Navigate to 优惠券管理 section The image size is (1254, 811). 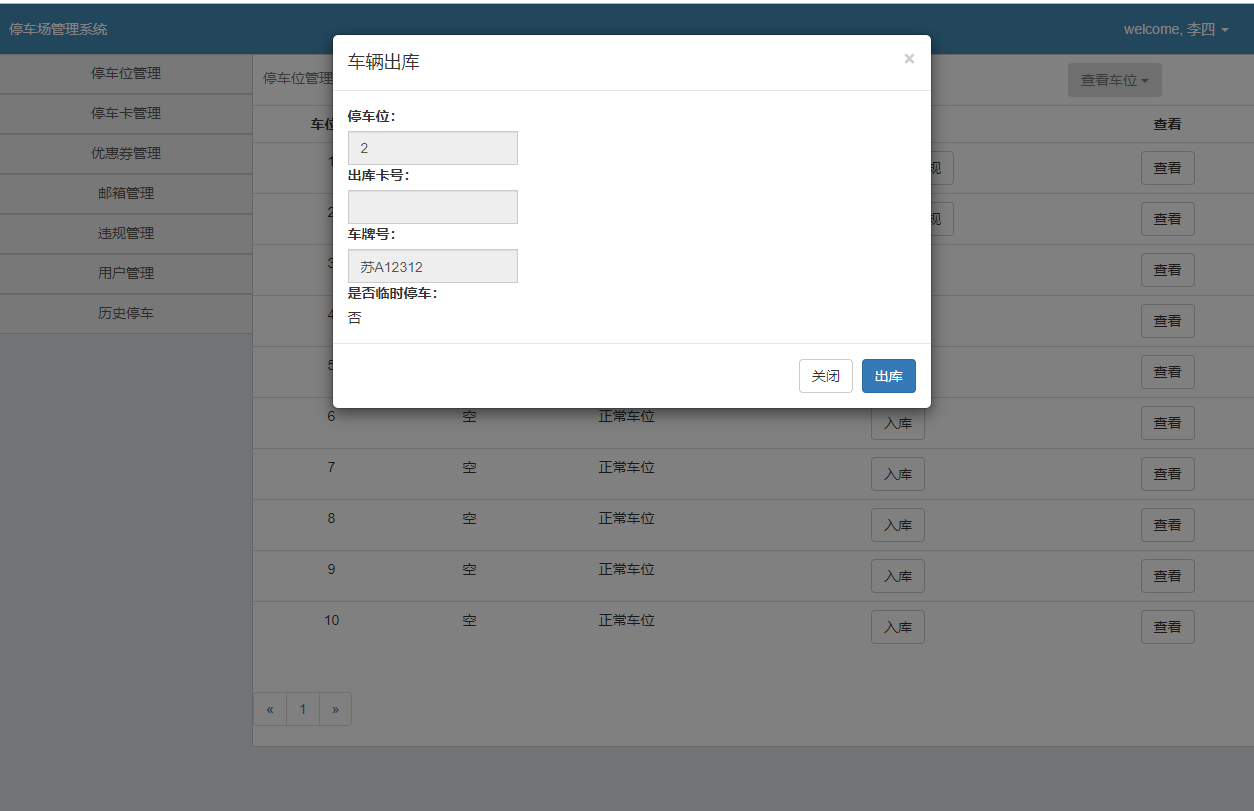[x=126, y=153]
